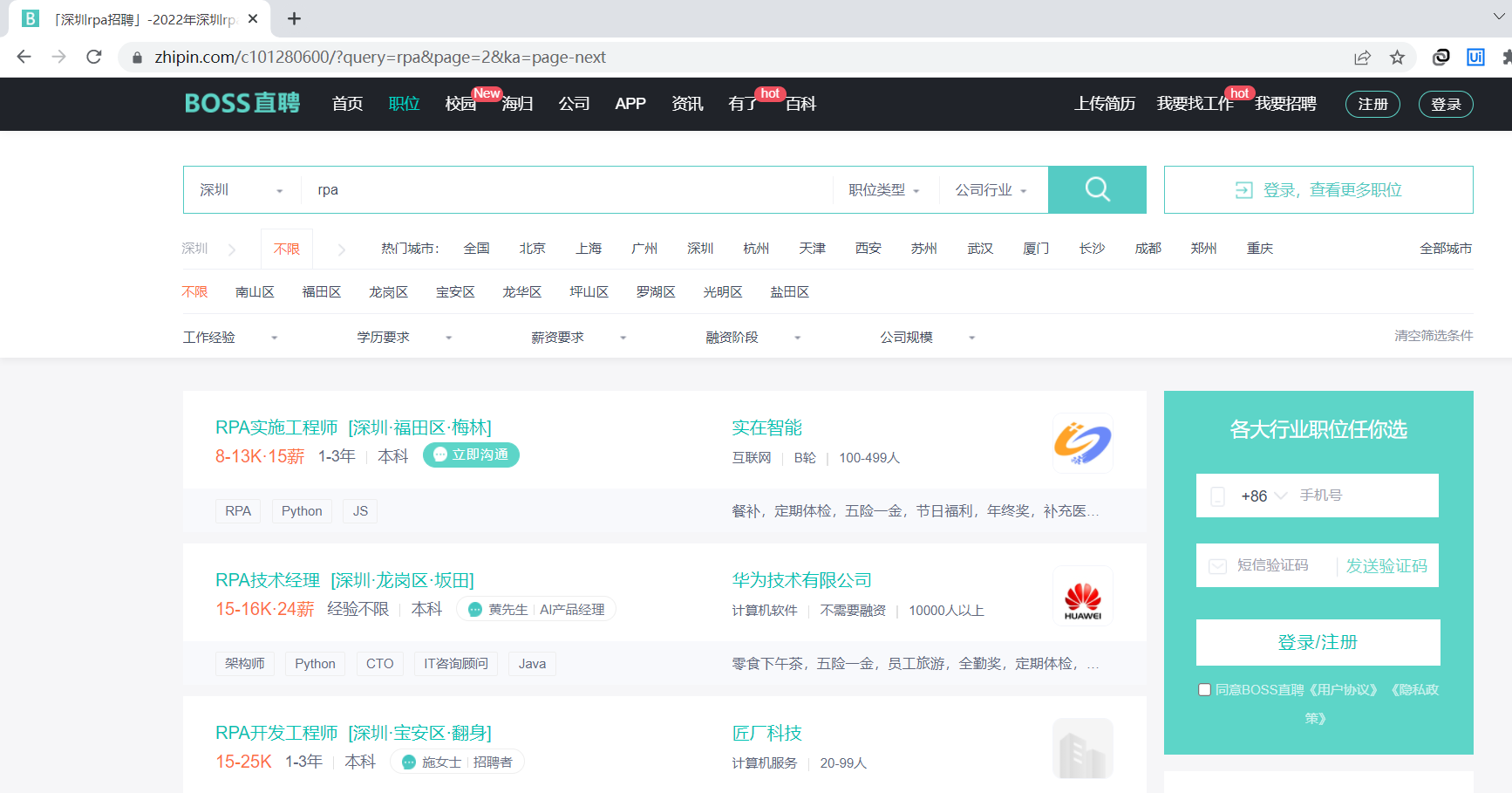Bookmark this page with the star icon
The height and width of the screenshot is (793, 1512).
click(x=1397, y=58)
